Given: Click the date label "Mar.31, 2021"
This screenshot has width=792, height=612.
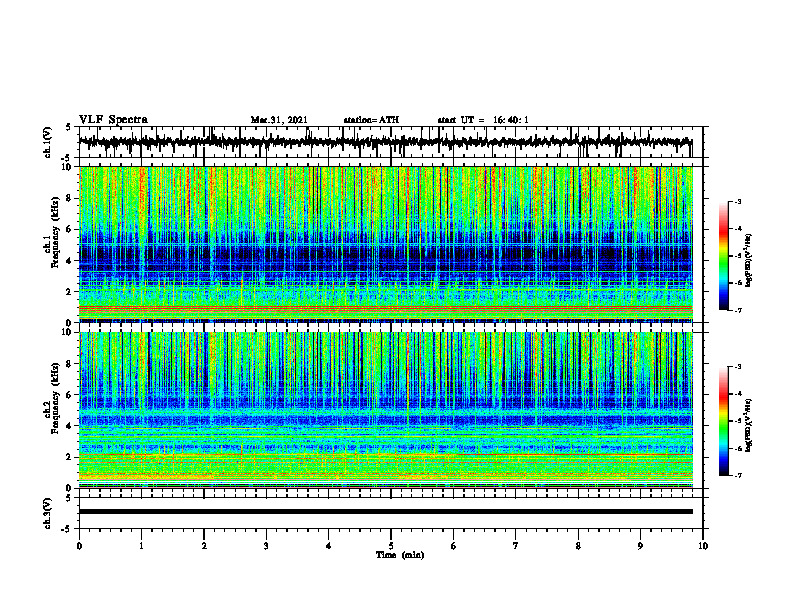Looking at the screenshot, I should click(279, 120).
